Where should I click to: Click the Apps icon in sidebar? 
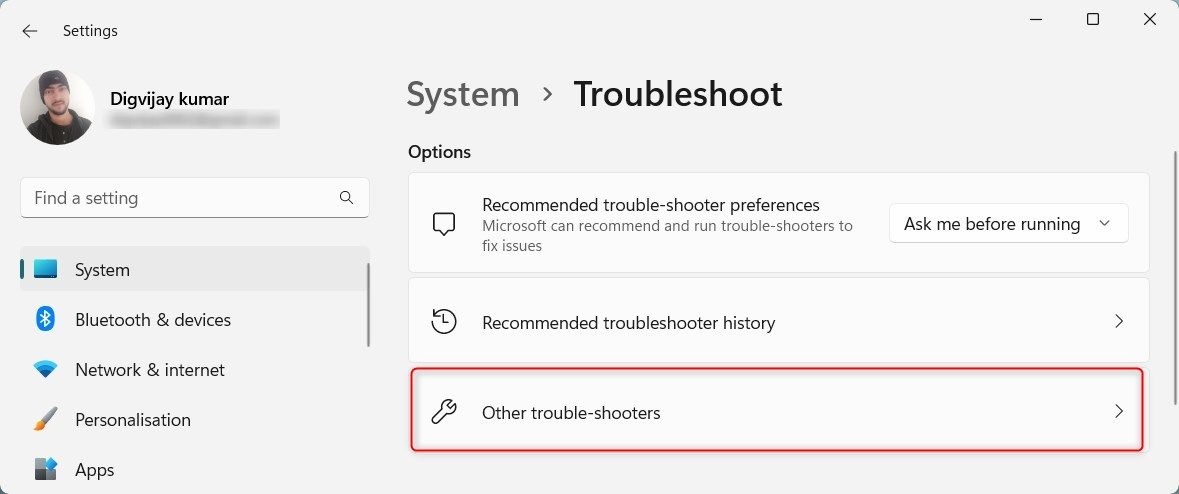click(x=46, y=469)
